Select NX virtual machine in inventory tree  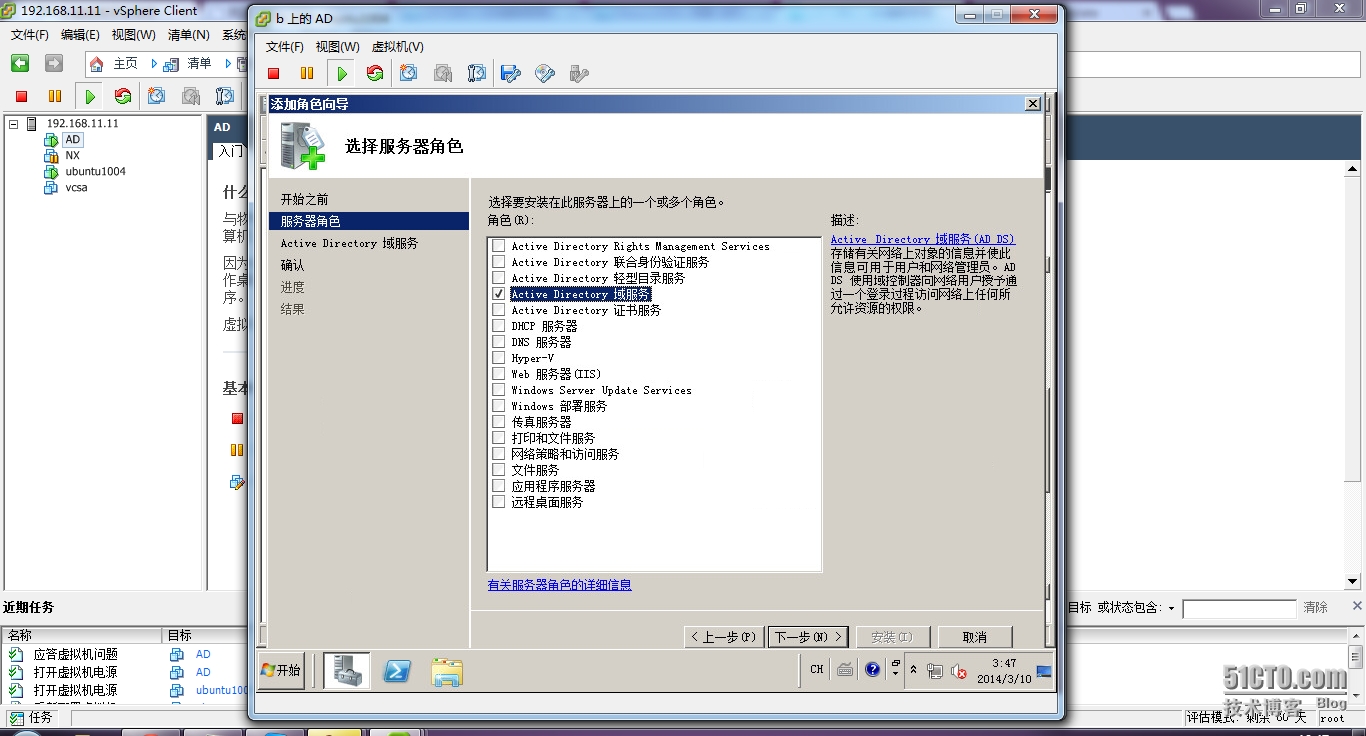72,155
